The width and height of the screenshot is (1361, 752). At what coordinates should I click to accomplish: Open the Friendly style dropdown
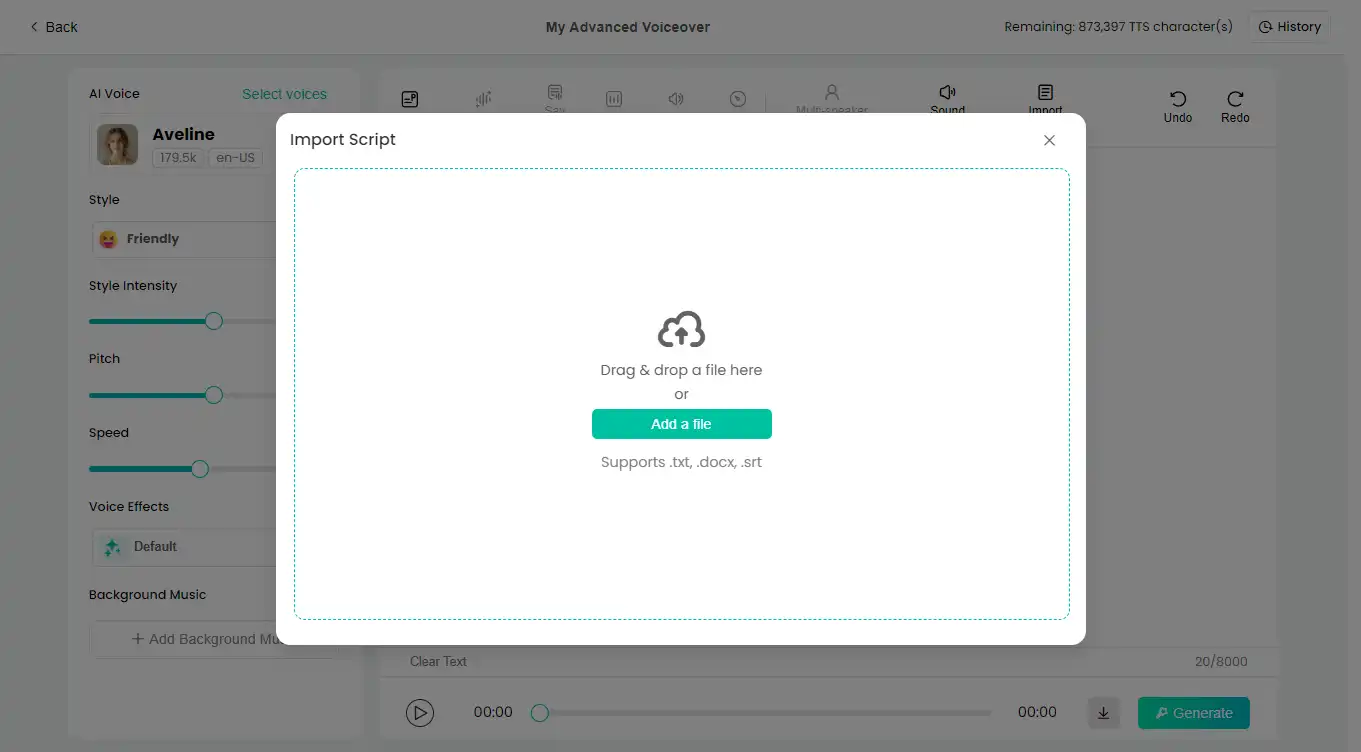(x=184, y=239)
